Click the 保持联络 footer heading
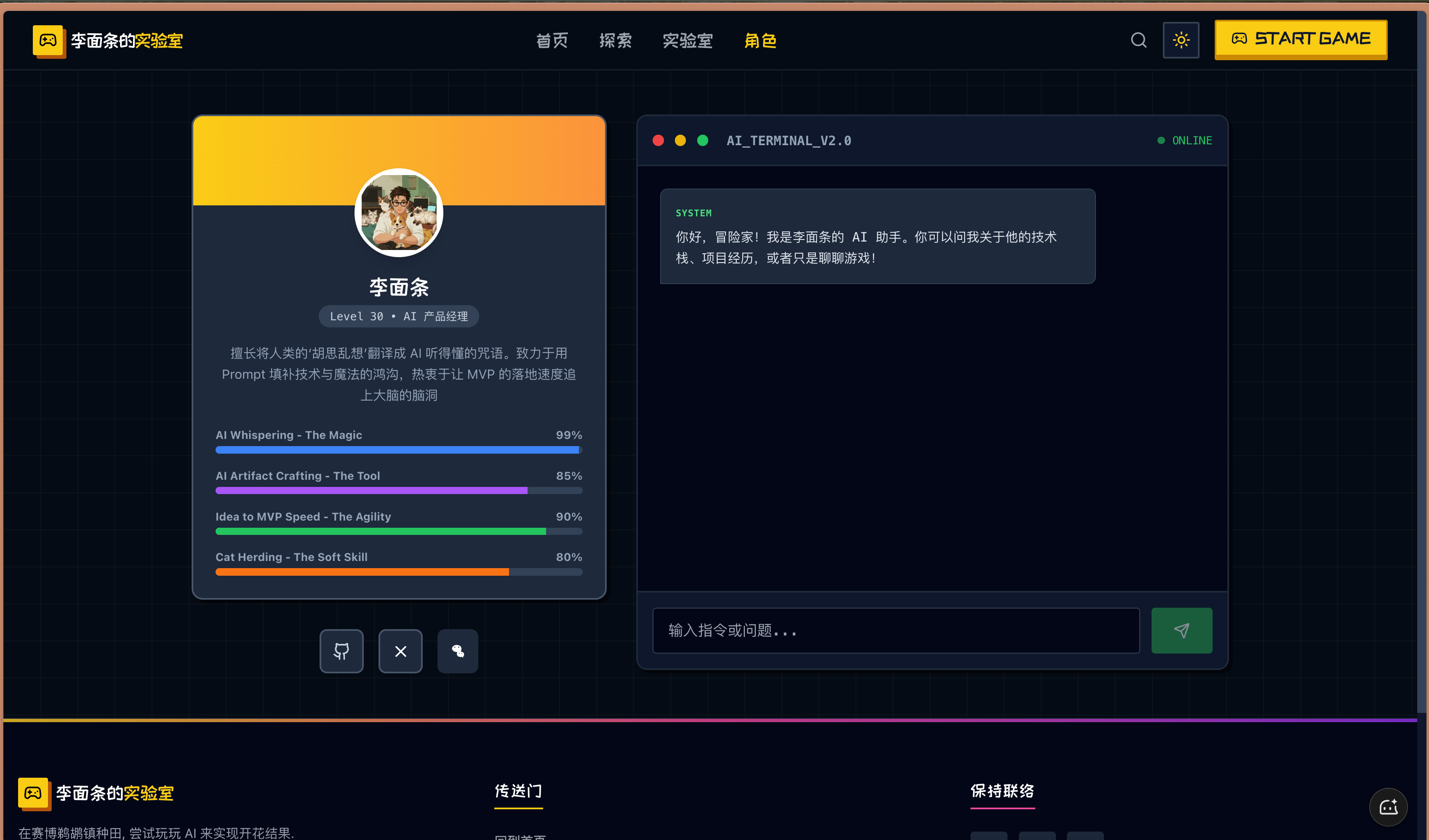1429x840 pixels. pos(1002,791)
